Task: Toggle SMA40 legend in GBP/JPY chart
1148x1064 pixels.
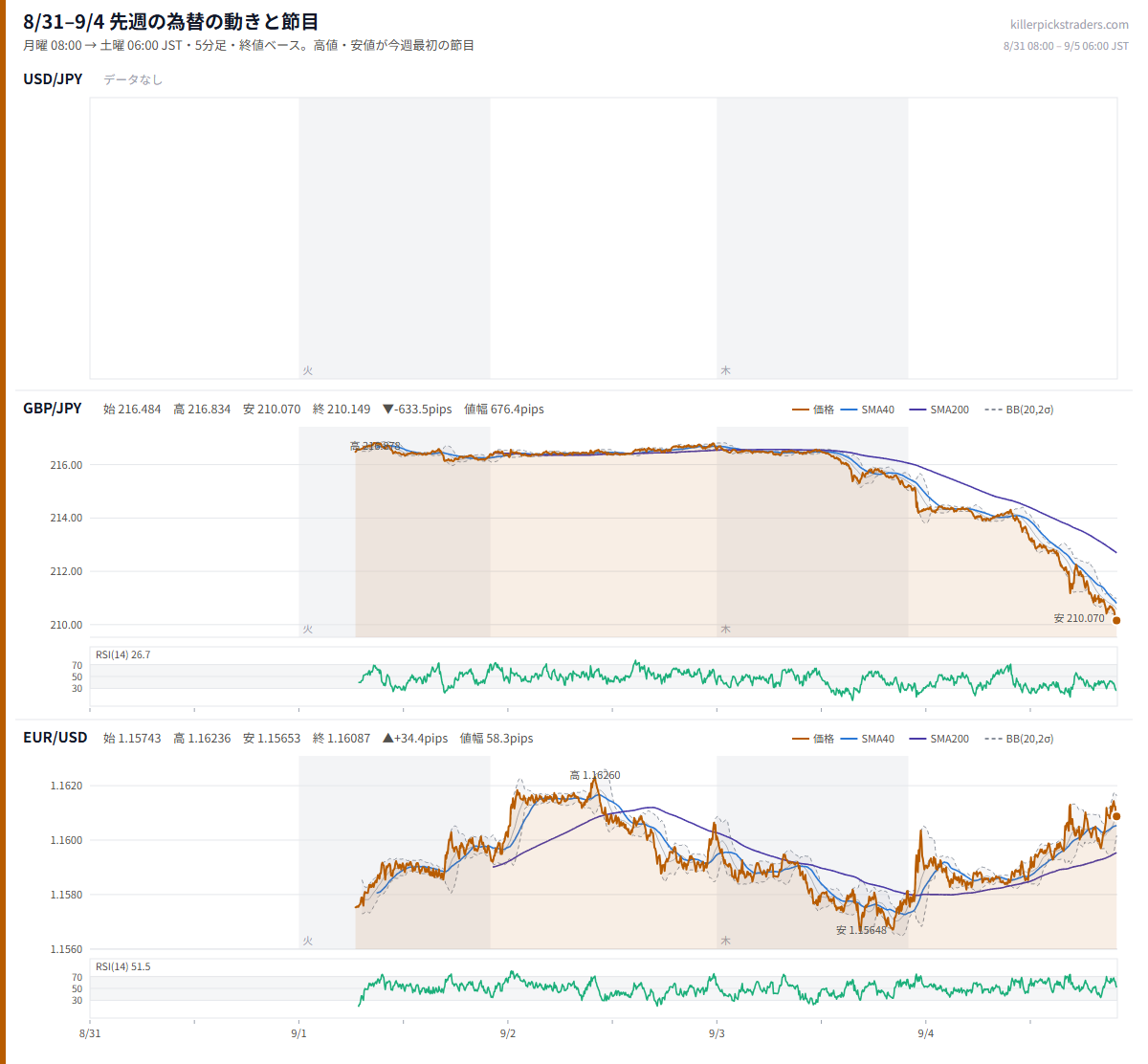Action: 868,410
